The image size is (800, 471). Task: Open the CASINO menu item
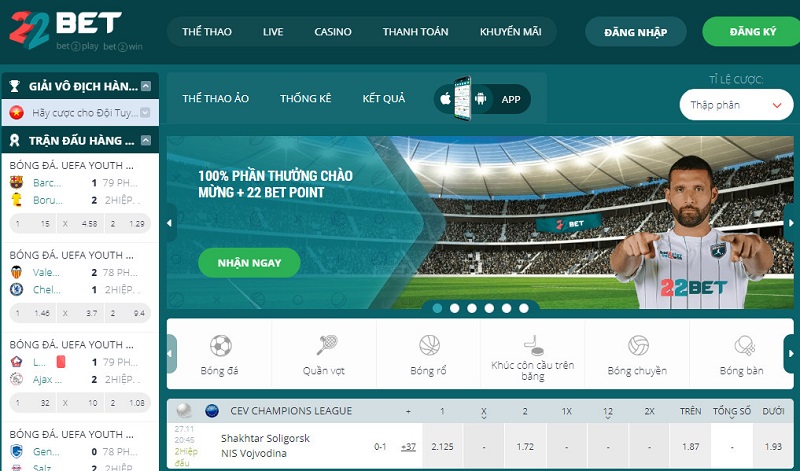333,32
